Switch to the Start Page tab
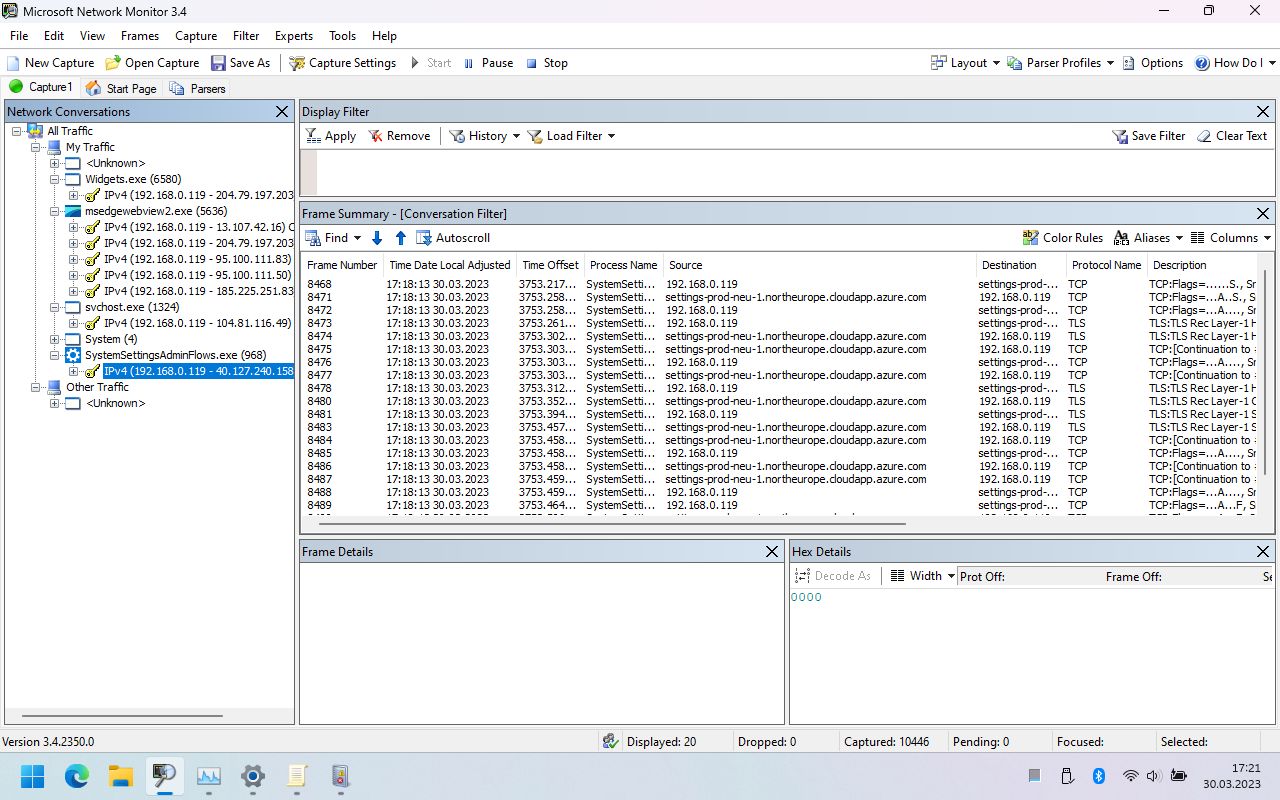 [121, 88]
